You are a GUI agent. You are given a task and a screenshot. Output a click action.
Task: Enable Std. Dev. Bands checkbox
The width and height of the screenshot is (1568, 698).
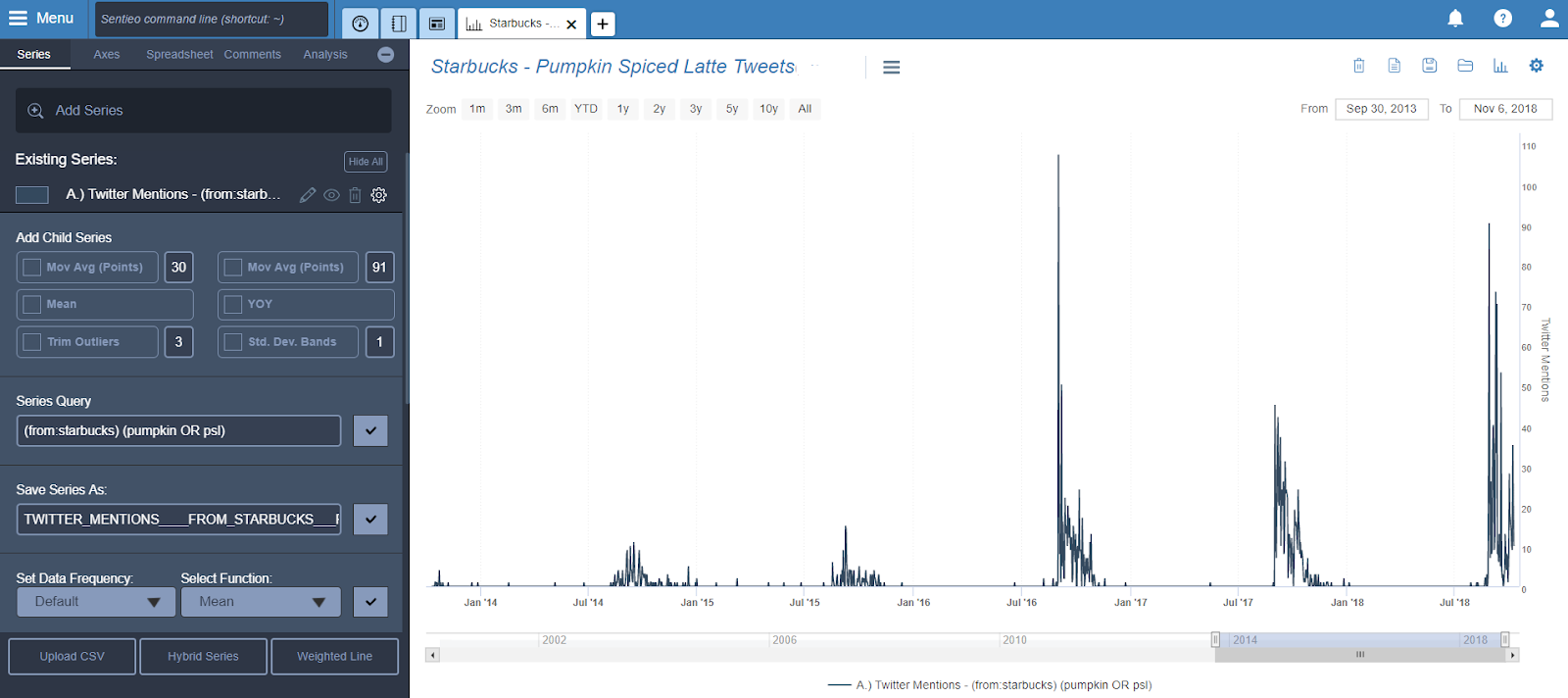pyautogui.click(x=232, y=342)
